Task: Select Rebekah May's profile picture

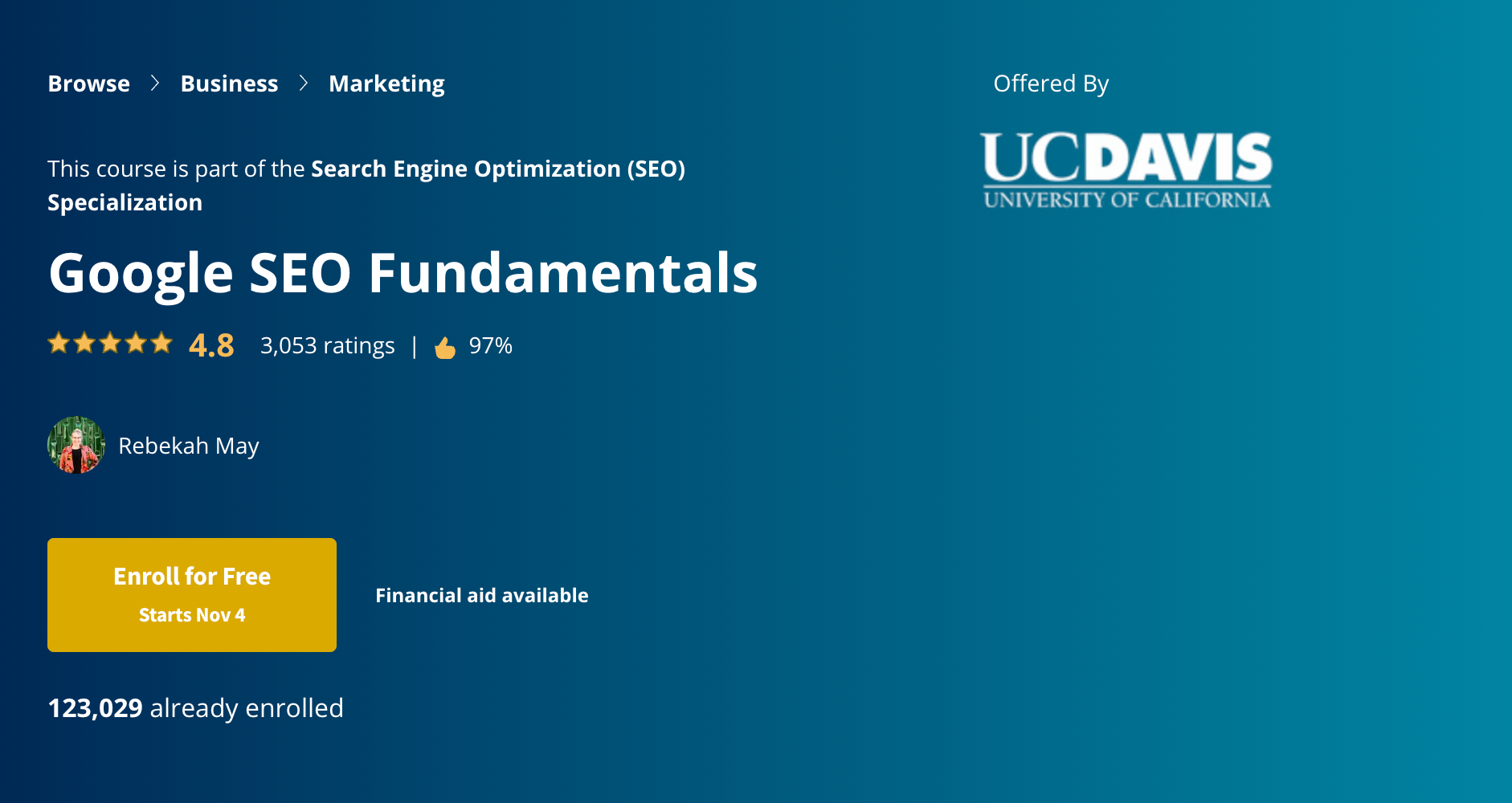Action: pos(76,446)
